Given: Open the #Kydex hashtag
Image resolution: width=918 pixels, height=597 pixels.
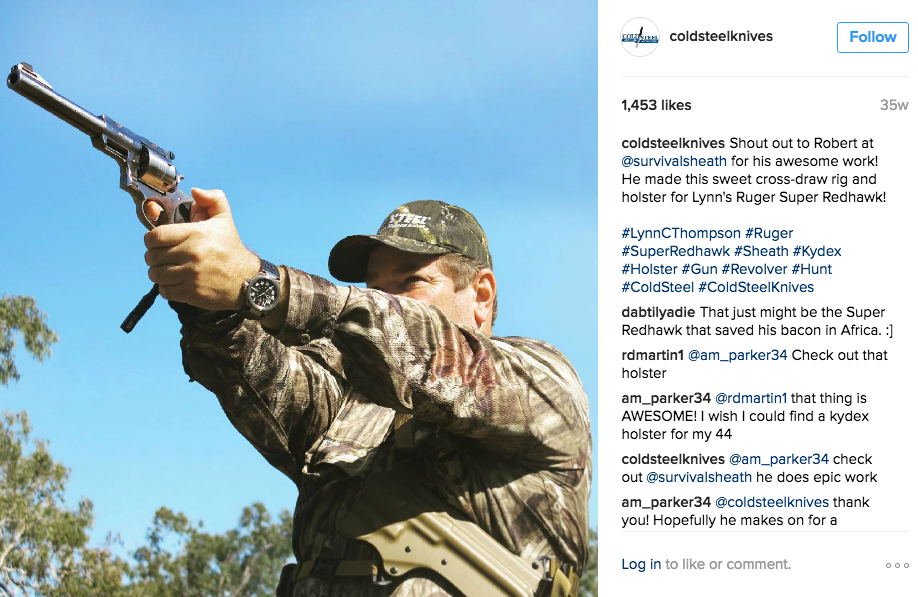Looking at the screenshot, I should point(817,252).
